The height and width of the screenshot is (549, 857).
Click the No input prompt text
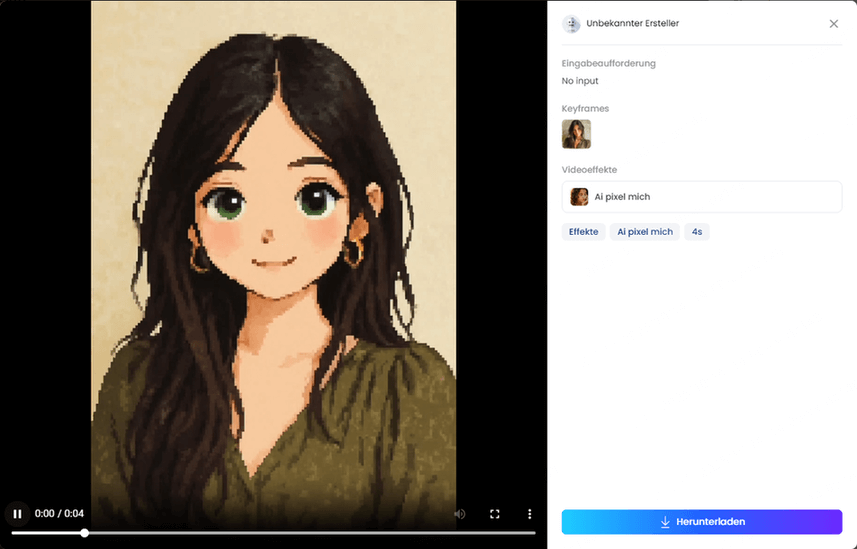[x=580, y=81]
